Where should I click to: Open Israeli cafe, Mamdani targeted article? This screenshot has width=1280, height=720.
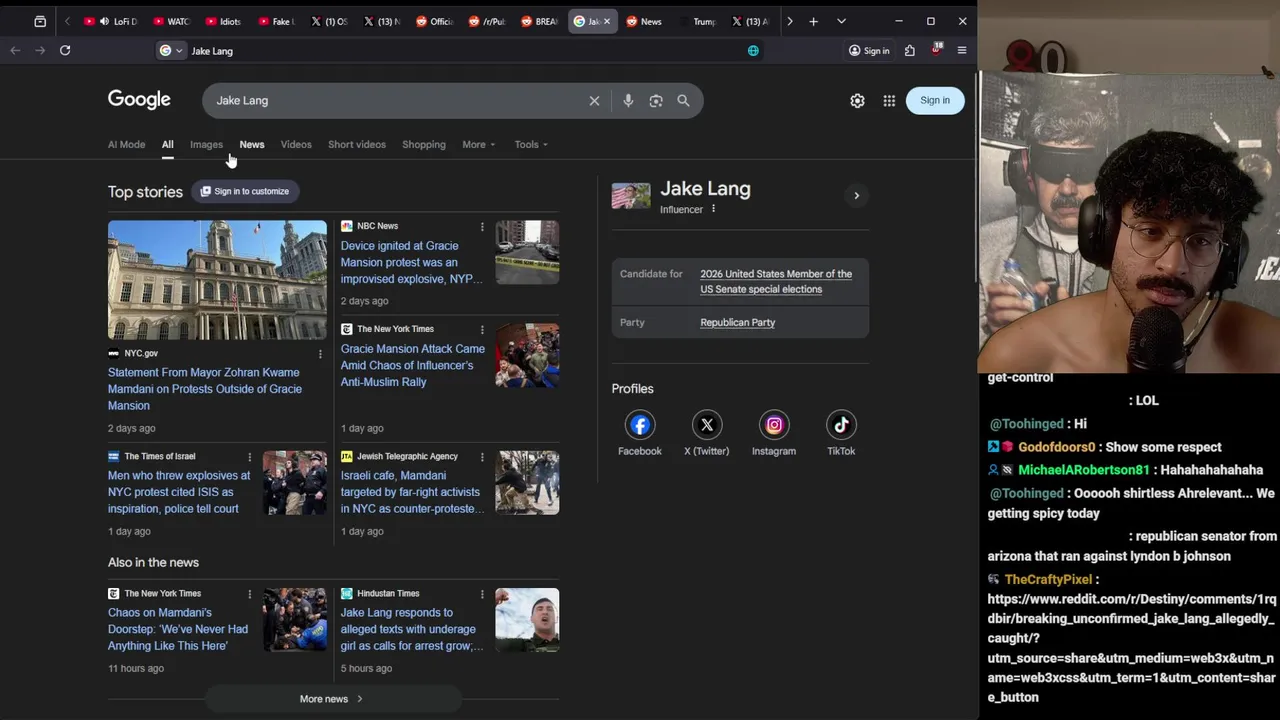tap(412, 492)
